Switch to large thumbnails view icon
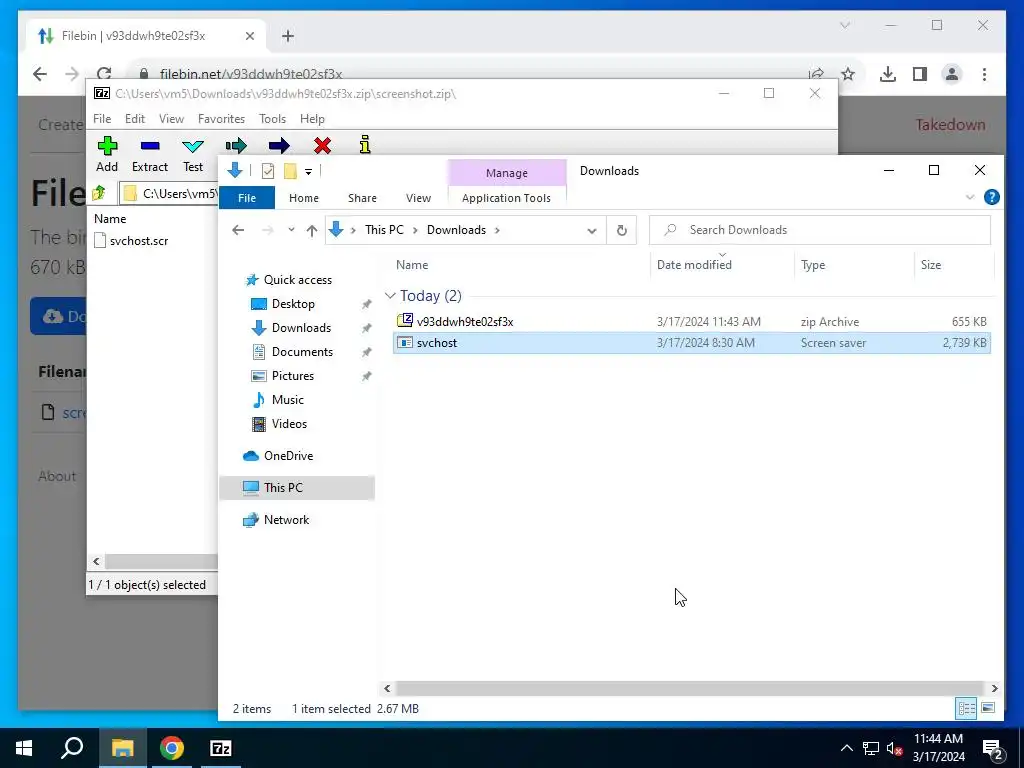The image size is (1024, 768). click(x=988, y=709)
